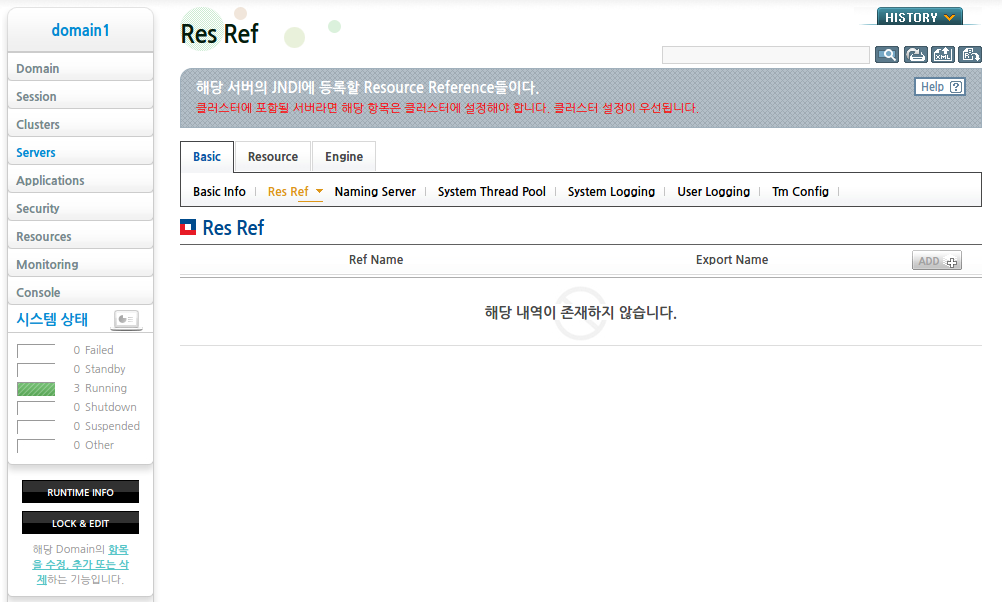Click the '0 Standby' status text
This screenshot has height=602, width=1002.
pos(99,369)
